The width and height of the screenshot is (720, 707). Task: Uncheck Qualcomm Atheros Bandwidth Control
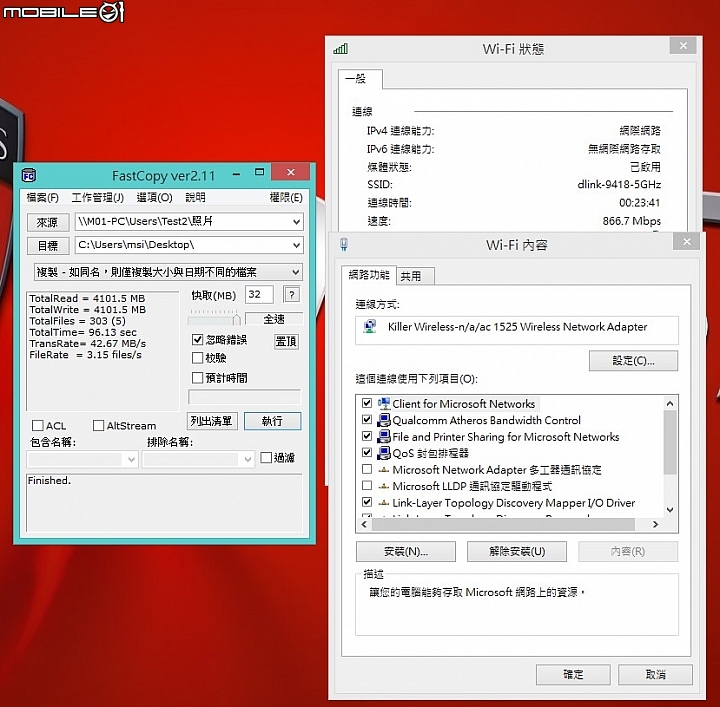point(367,420)
